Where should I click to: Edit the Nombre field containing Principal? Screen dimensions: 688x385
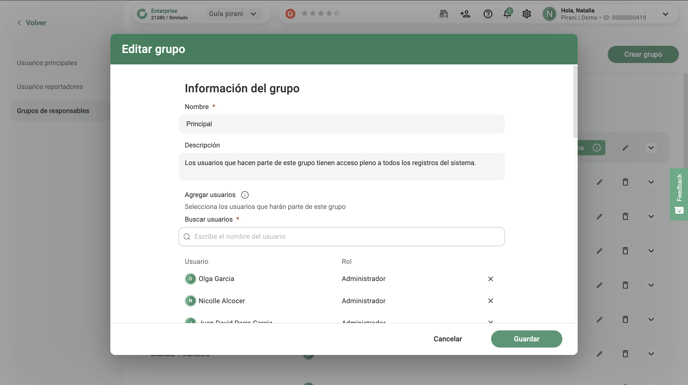point(341,124)
